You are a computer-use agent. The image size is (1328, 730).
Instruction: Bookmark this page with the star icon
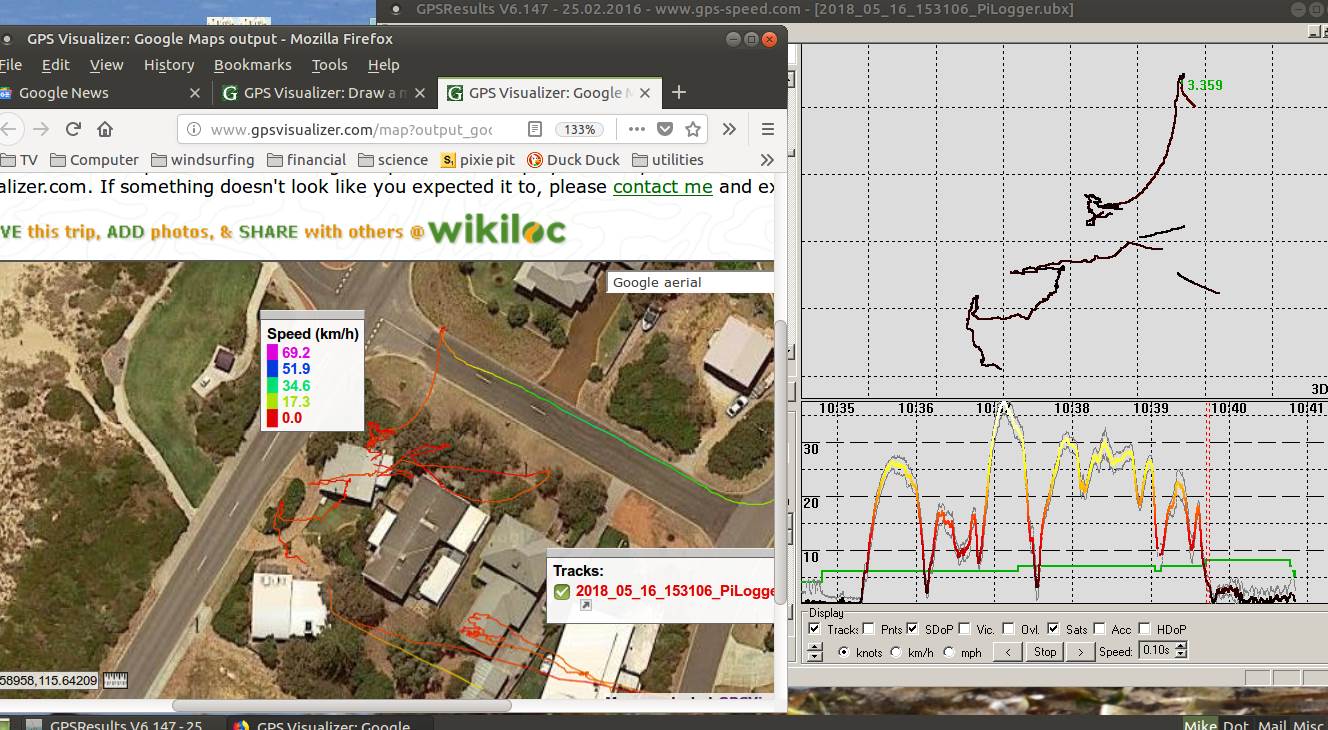click(693, 129)
